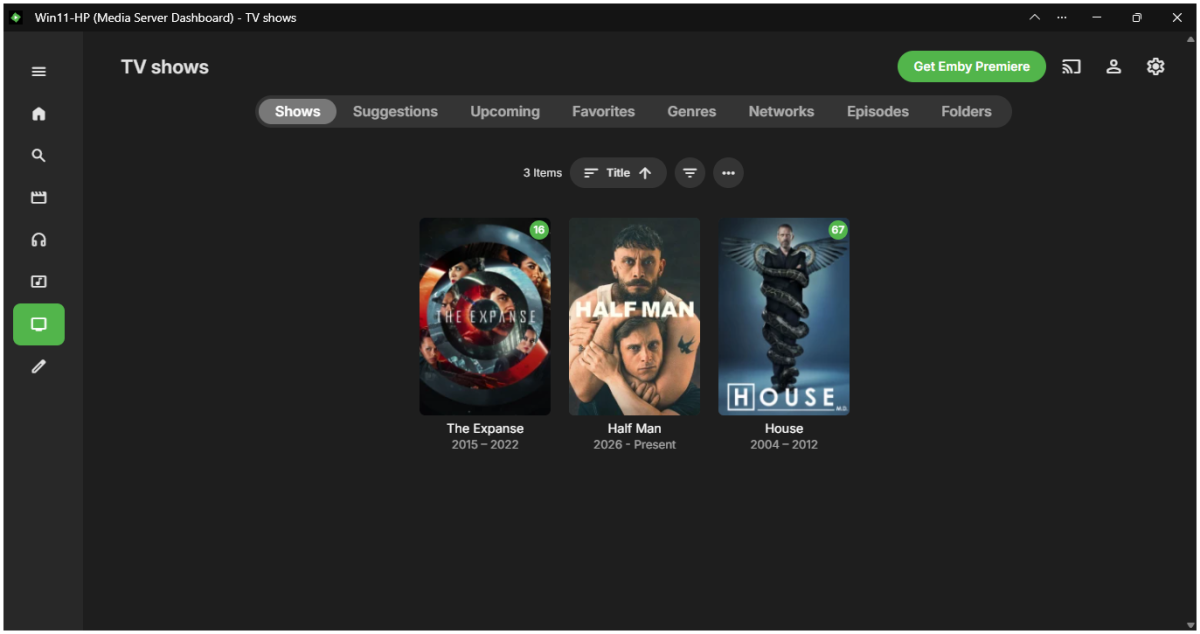This screenshot has height=634, width=1200.
Task: Switch to the Shows tab
Action: (298, 112)
